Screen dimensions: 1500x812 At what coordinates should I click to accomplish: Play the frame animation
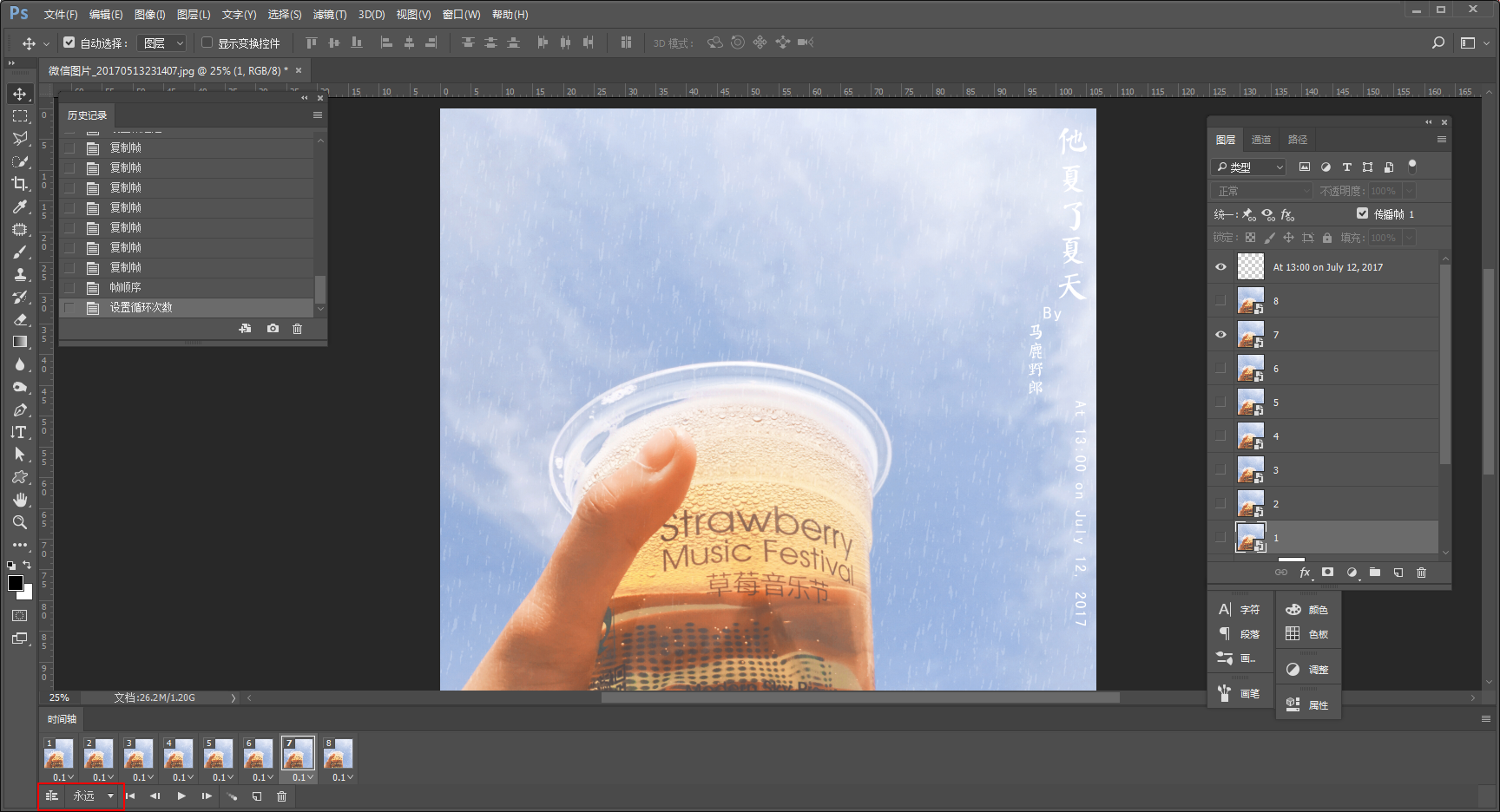[x=181, y=796]
